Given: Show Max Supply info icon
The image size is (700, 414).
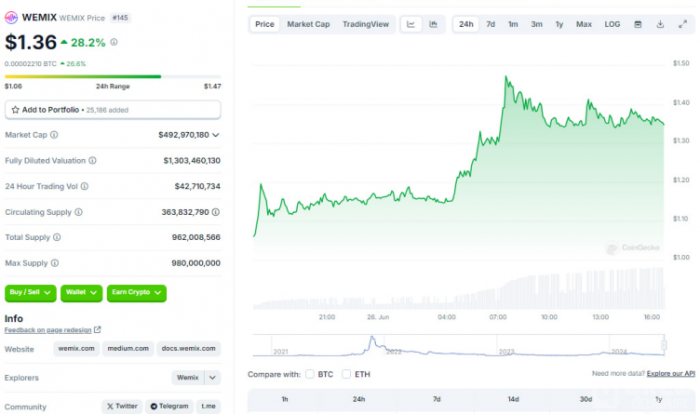Looking at the screenshot, I should [55, 263].
